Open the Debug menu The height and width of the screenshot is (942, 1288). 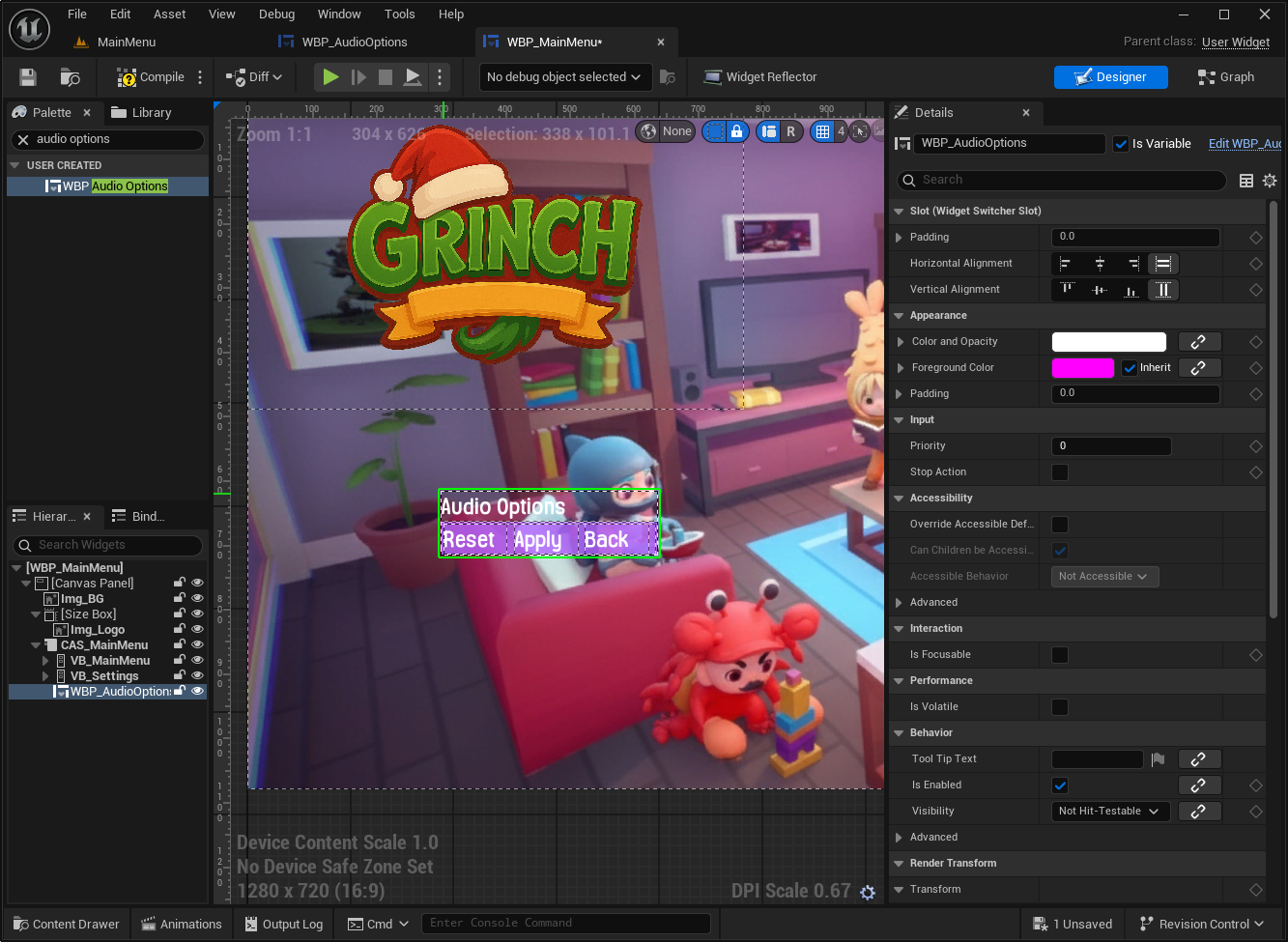point(276,14)
